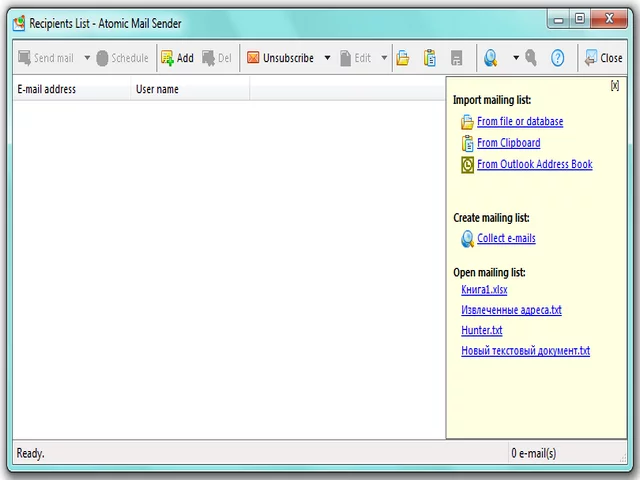
Task: Click the save disk toolbar icon
Action: [x=457, y=58]
